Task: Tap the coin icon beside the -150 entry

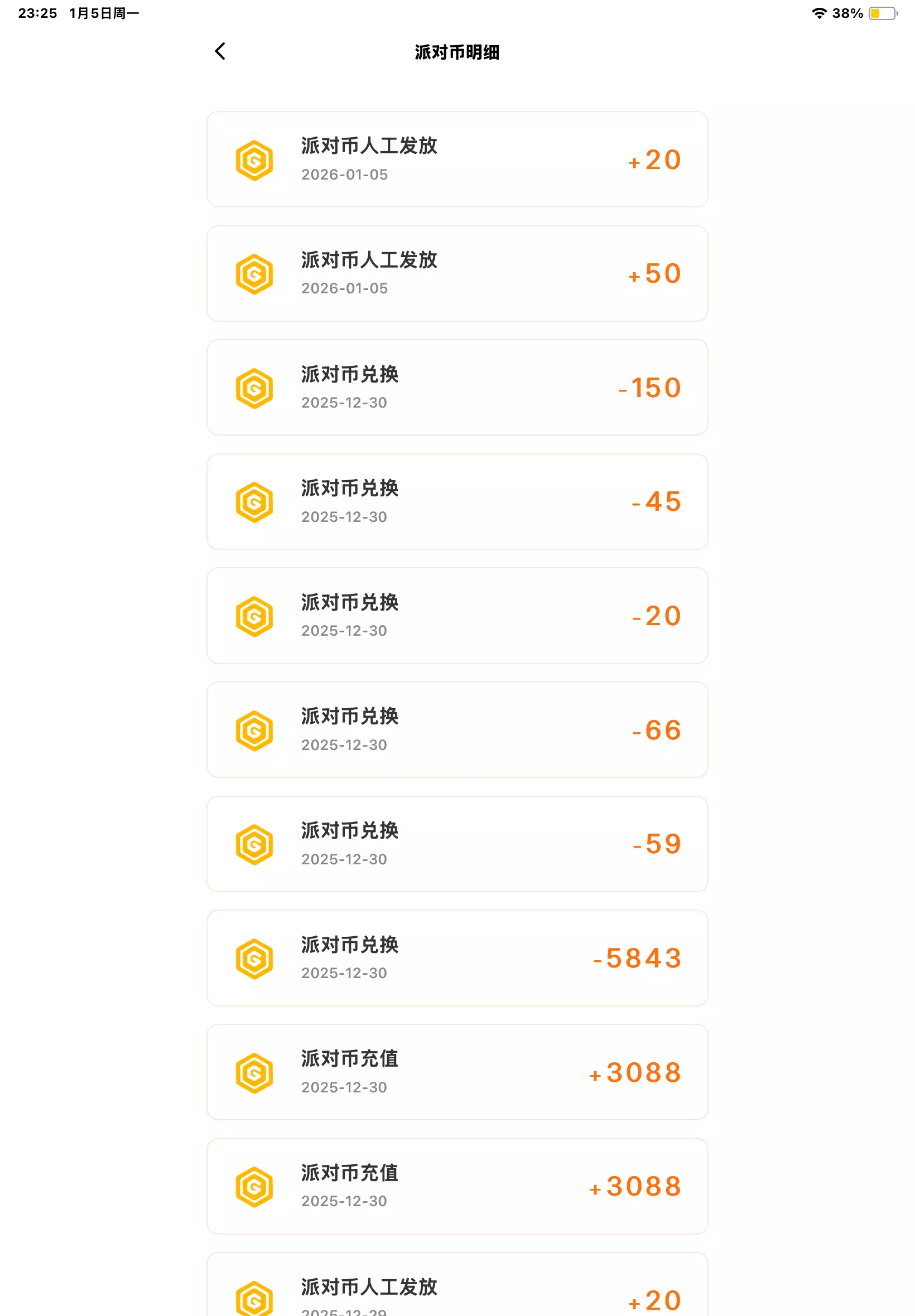Action: (254, 389)
